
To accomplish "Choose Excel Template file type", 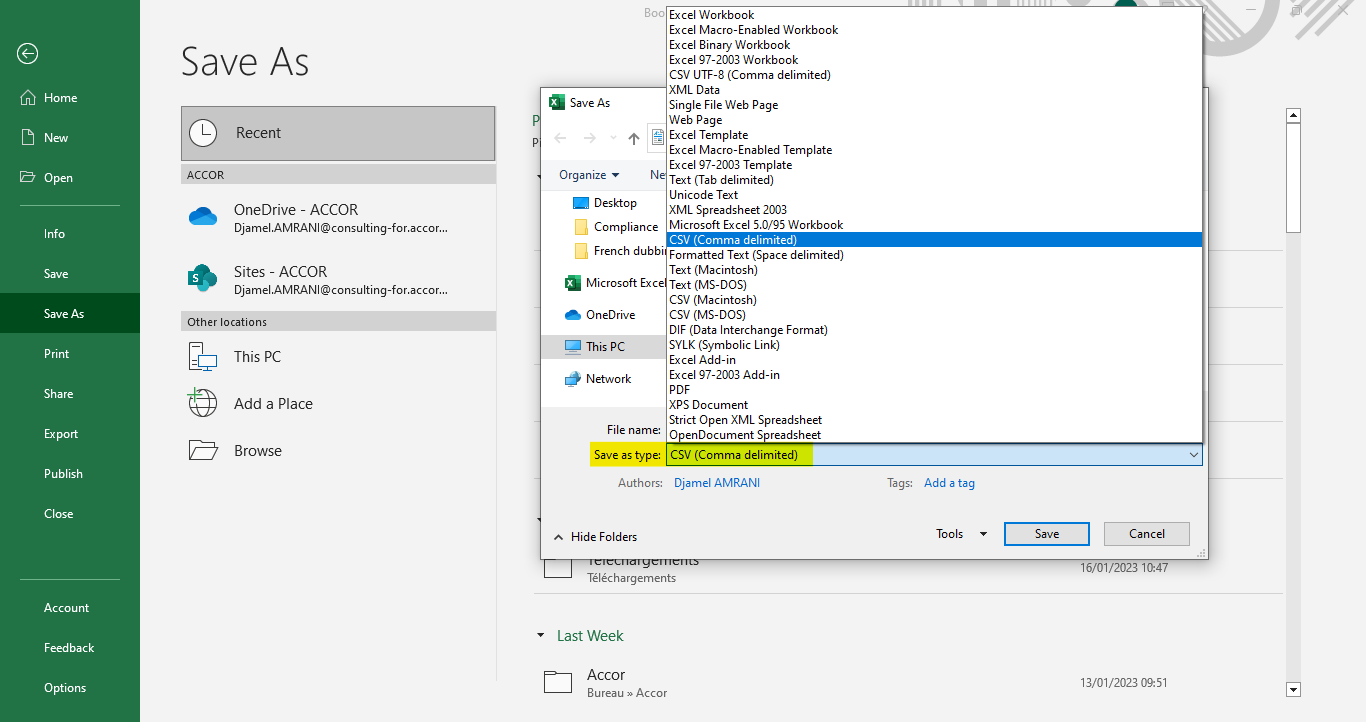I will [x=934, y=135].
